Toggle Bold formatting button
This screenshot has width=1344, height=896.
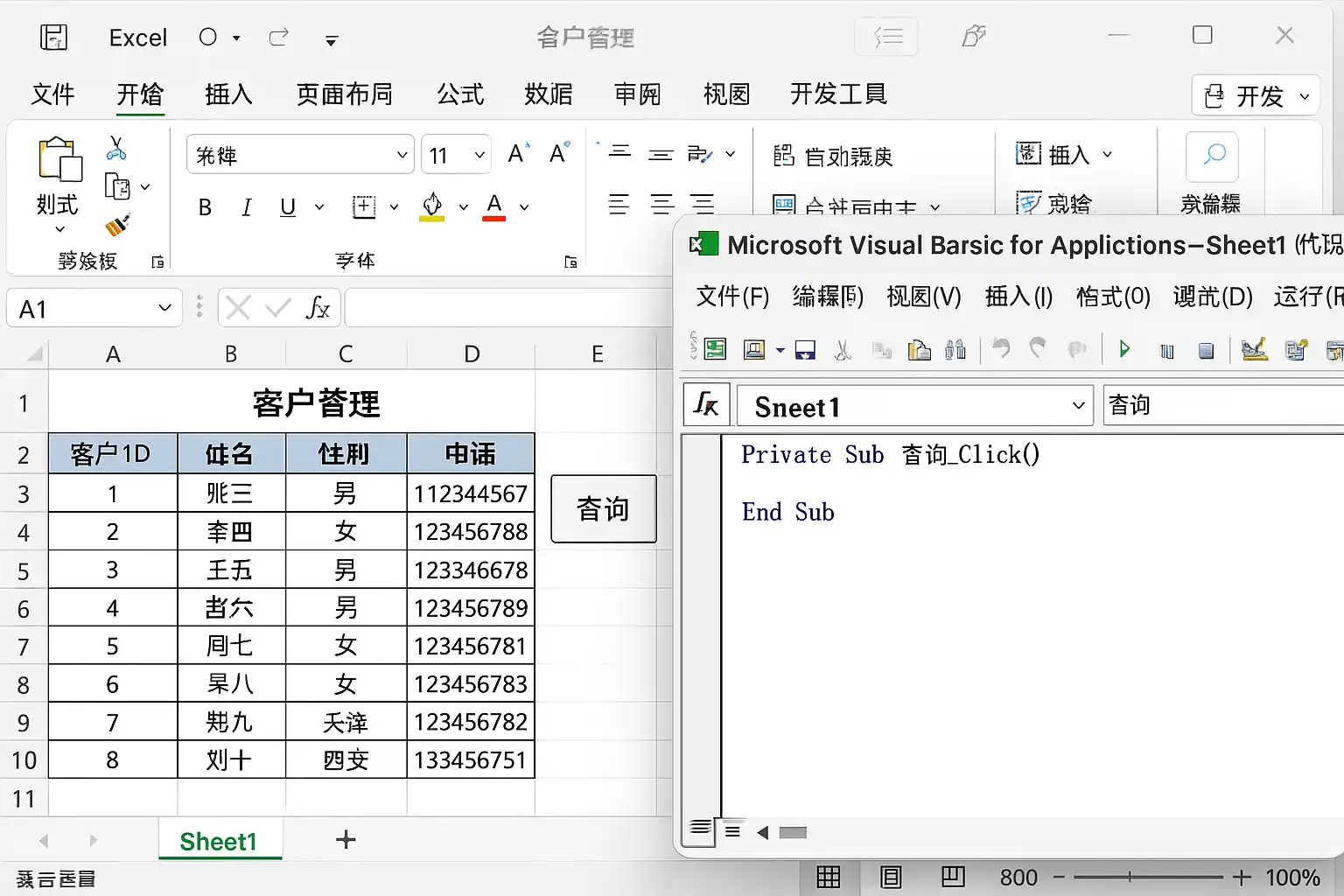[x=205, y=207]
